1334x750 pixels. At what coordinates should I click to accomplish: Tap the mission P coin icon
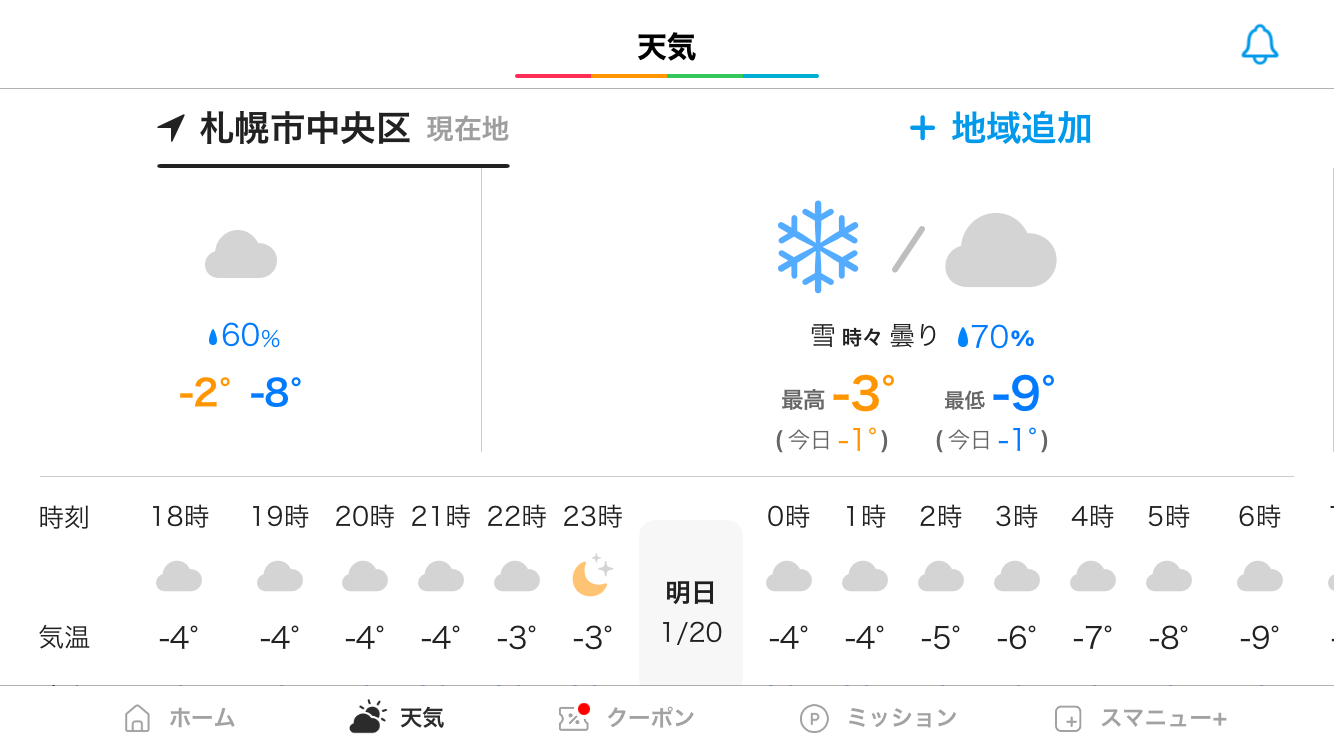click(x=814, y=718)
